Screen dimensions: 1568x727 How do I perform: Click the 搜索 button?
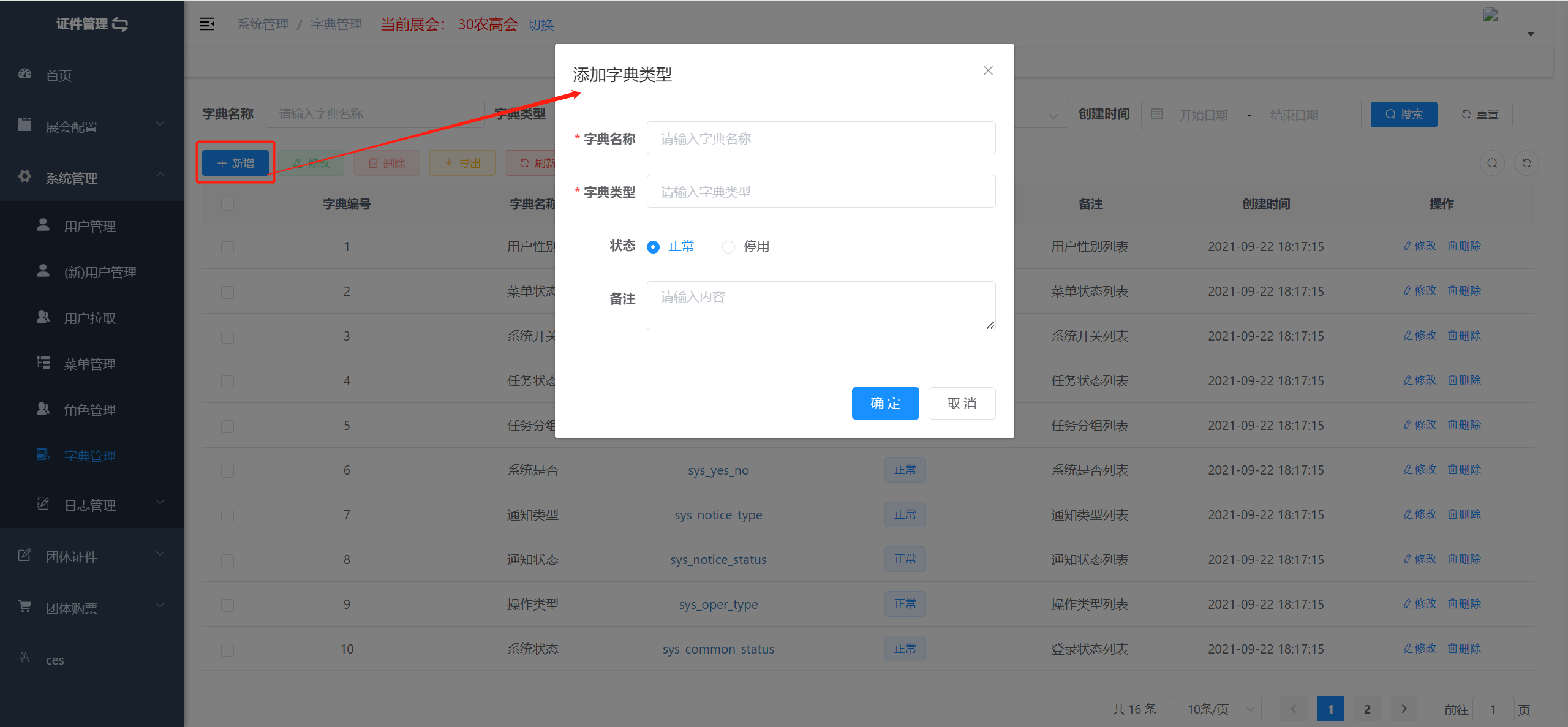pyautogui.click(x=1404, y=115)
